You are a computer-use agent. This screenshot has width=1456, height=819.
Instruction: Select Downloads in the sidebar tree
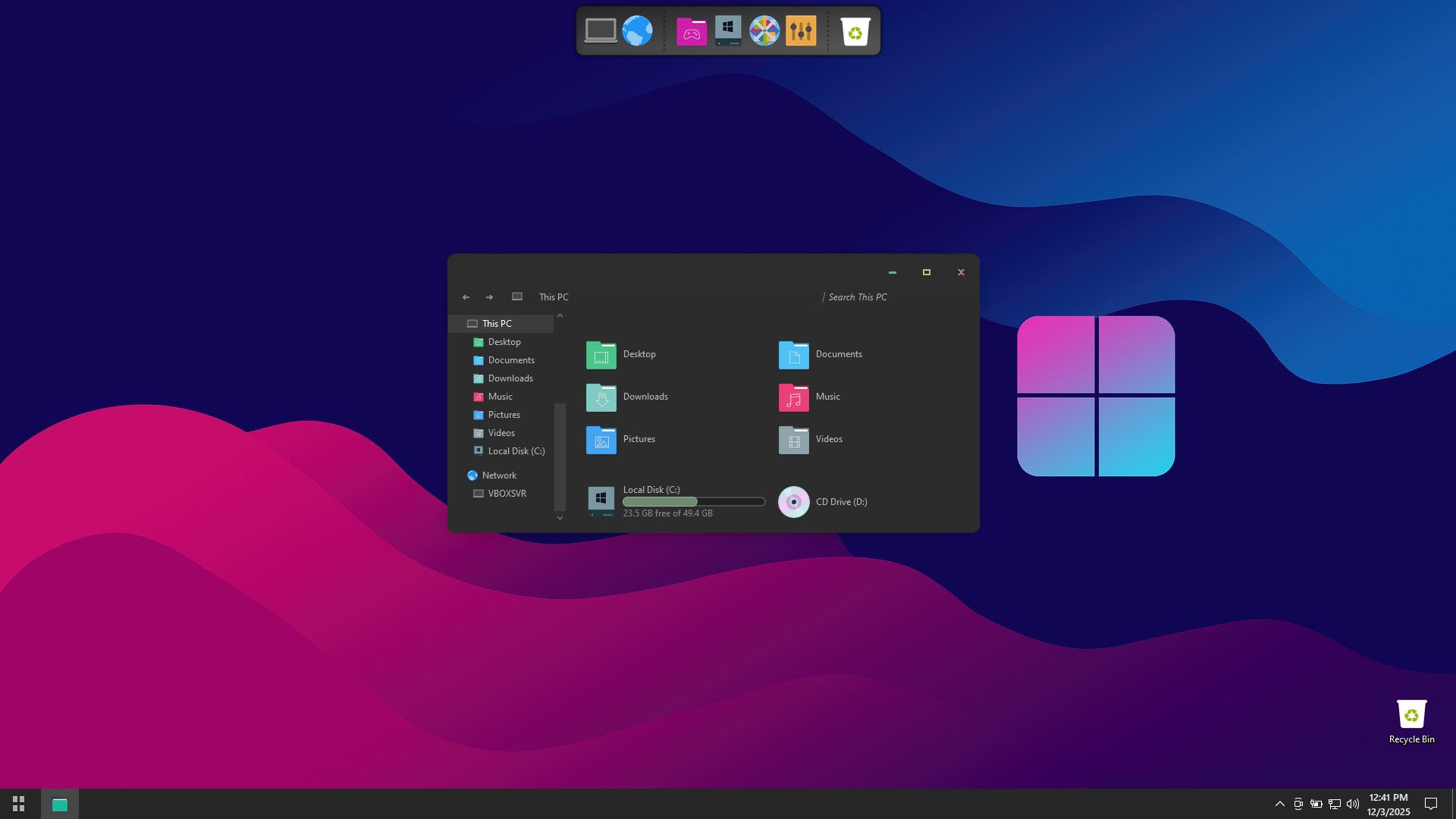pos(510,378)
